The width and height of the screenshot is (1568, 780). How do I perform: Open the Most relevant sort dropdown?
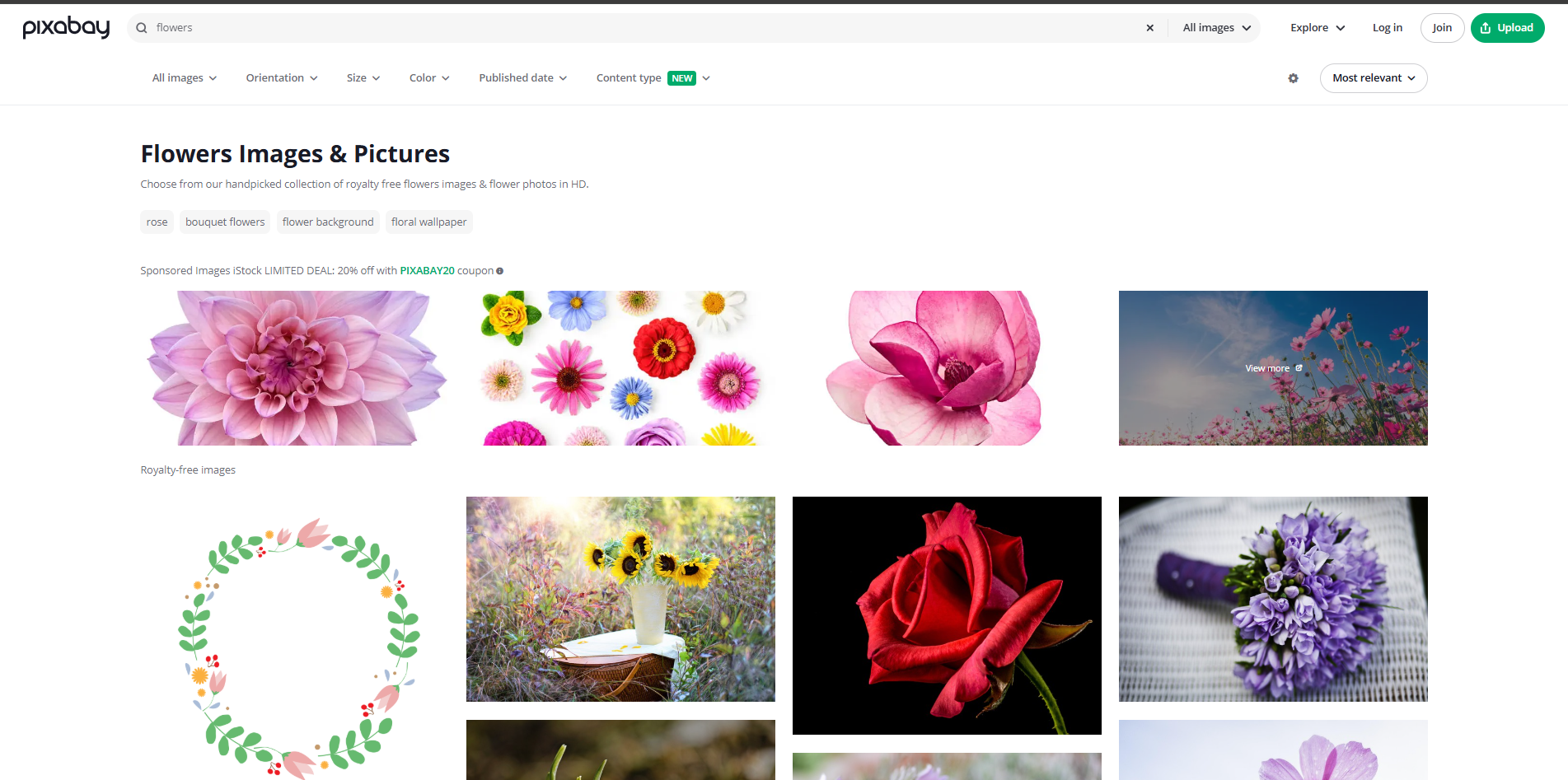[1373, 77]
